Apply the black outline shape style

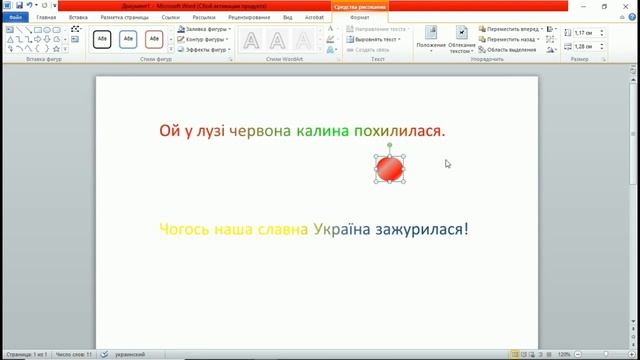[x=102, y=39]
